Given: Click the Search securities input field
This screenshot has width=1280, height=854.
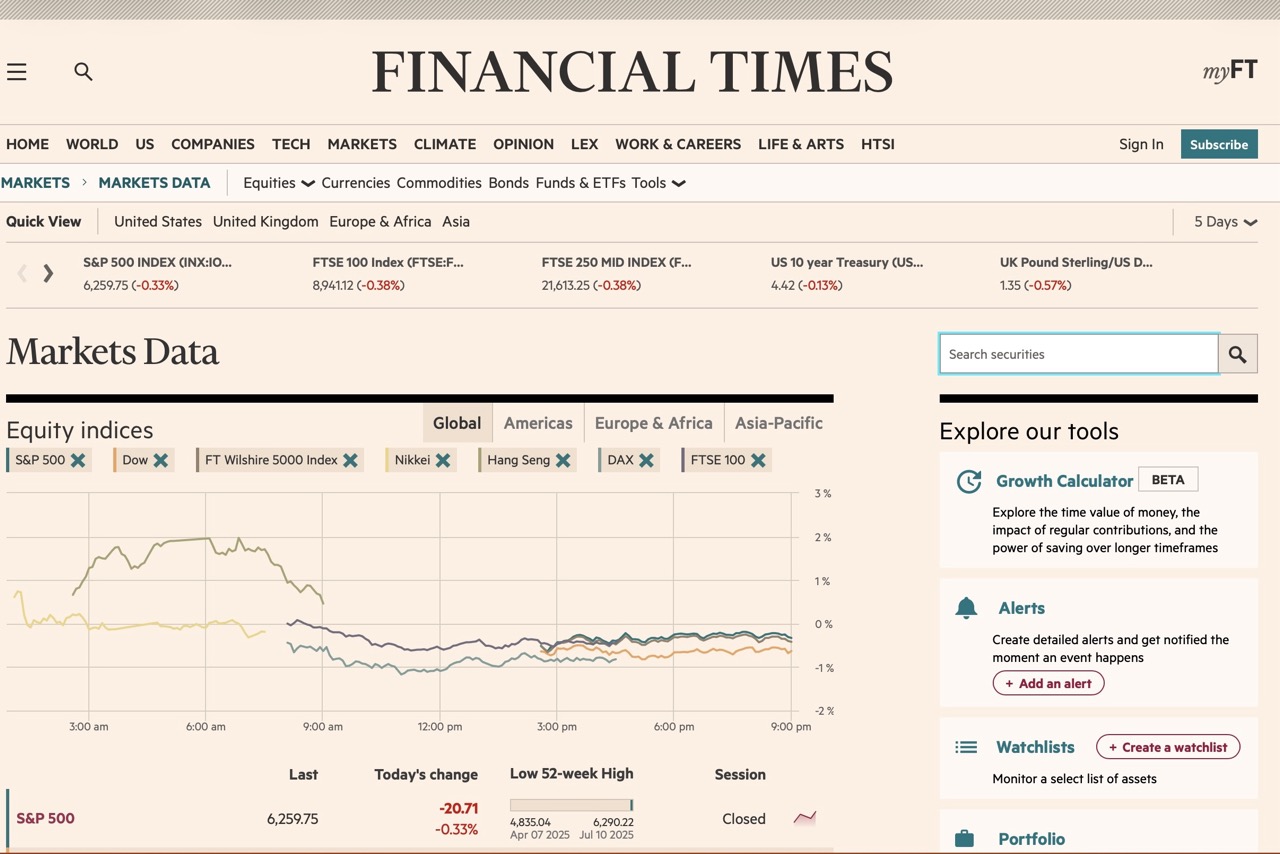Looking at the screenshot, I should coord(1078,353).
